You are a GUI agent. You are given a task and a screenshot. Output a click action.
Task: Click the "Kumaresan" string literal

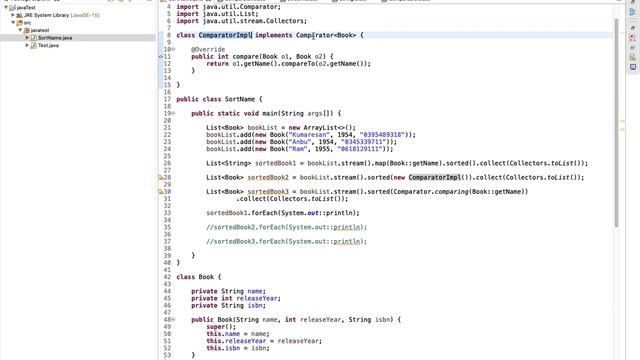pyautogui.click(x=309, y=135)
